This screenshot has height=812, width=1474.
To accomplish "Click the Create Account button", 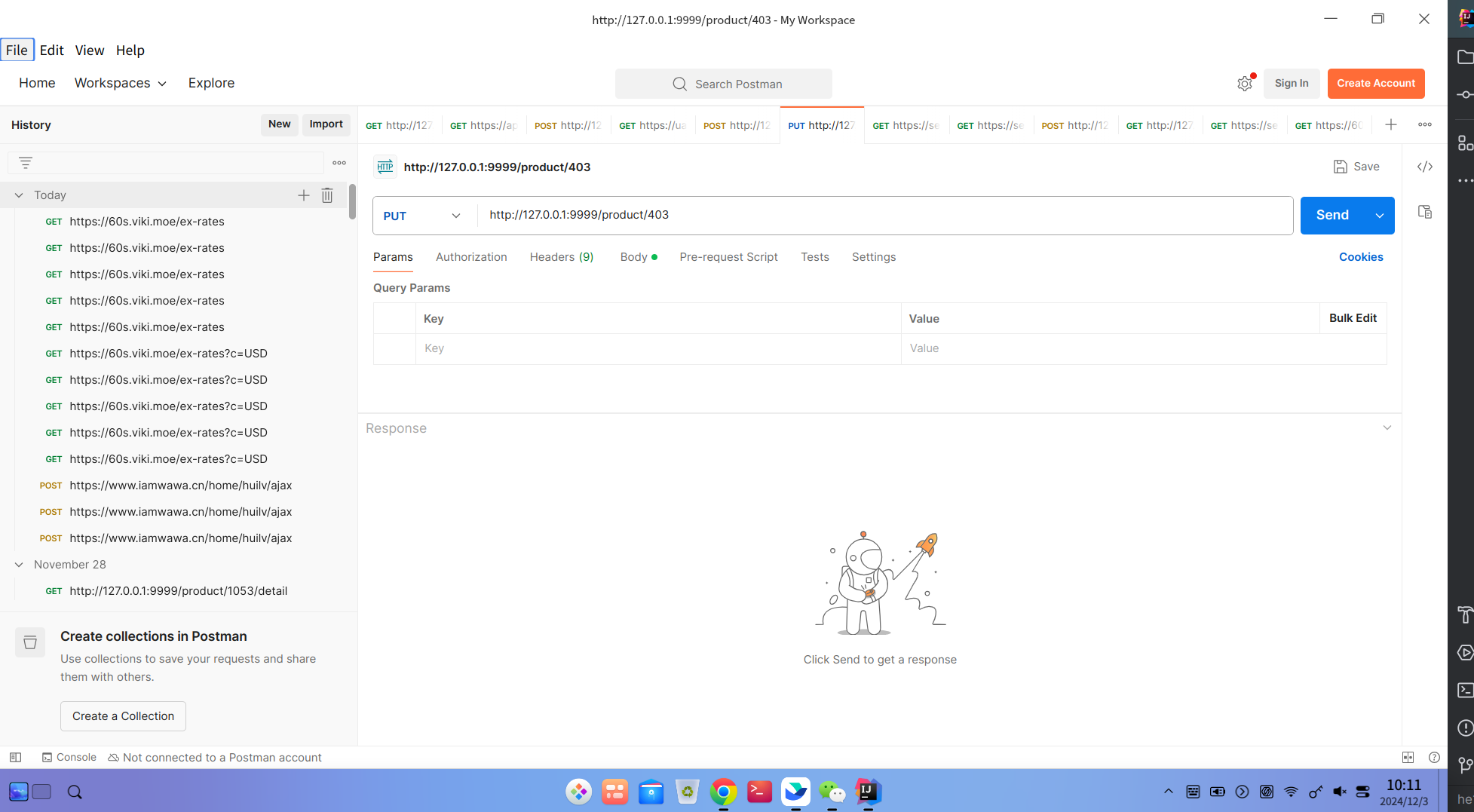I will point(1376,84).
